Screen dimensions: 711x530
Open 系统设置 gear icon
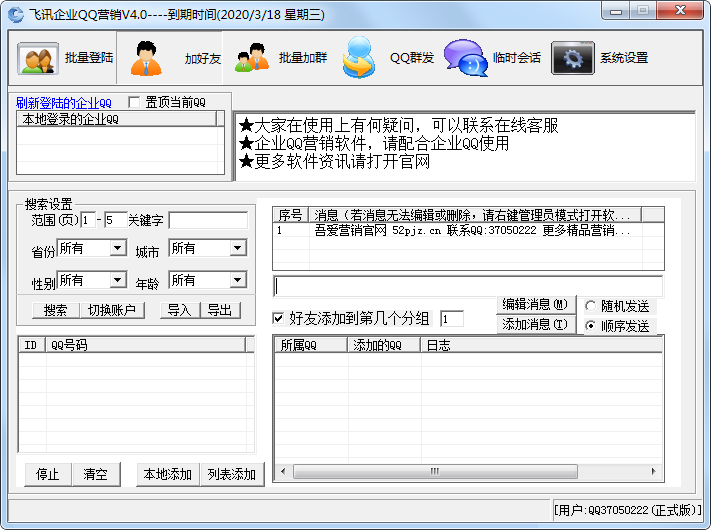572,58
